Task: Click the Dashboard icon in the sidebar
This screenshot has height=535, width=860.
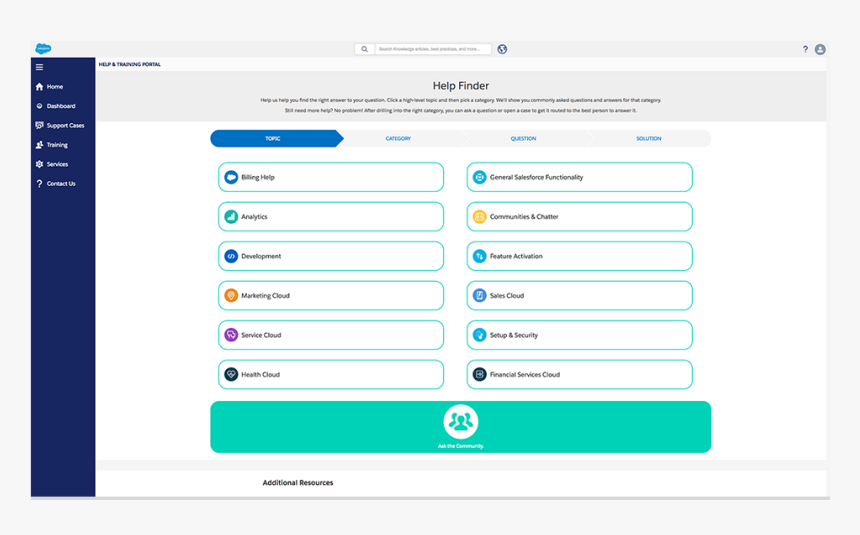Action: 39,106
